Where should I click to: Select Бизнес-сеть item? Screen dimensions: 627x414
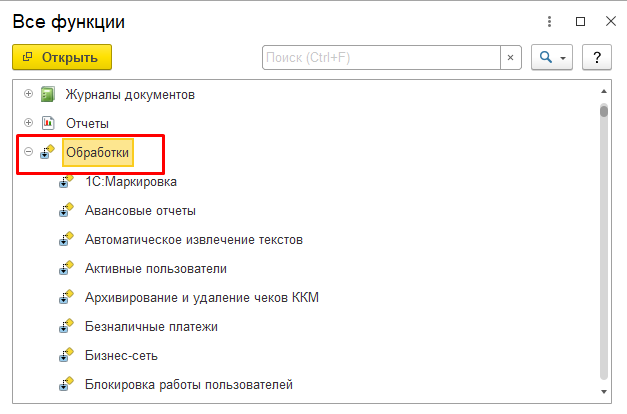coord(122,356)
